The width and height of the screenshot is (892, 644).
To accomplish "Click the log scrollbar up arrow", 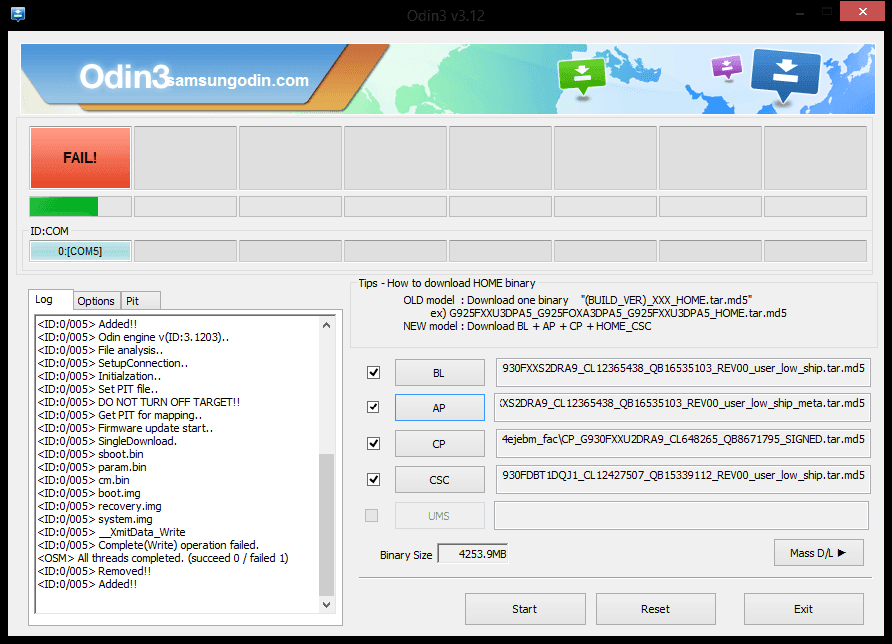I will click(327, 325).
